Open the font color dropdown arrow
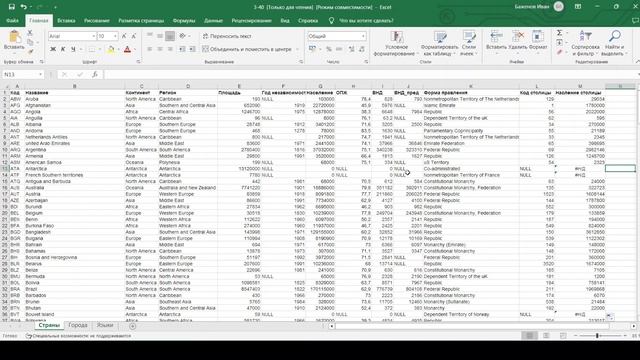The width and height of the screenshot is (640, 360). (135, 50)
